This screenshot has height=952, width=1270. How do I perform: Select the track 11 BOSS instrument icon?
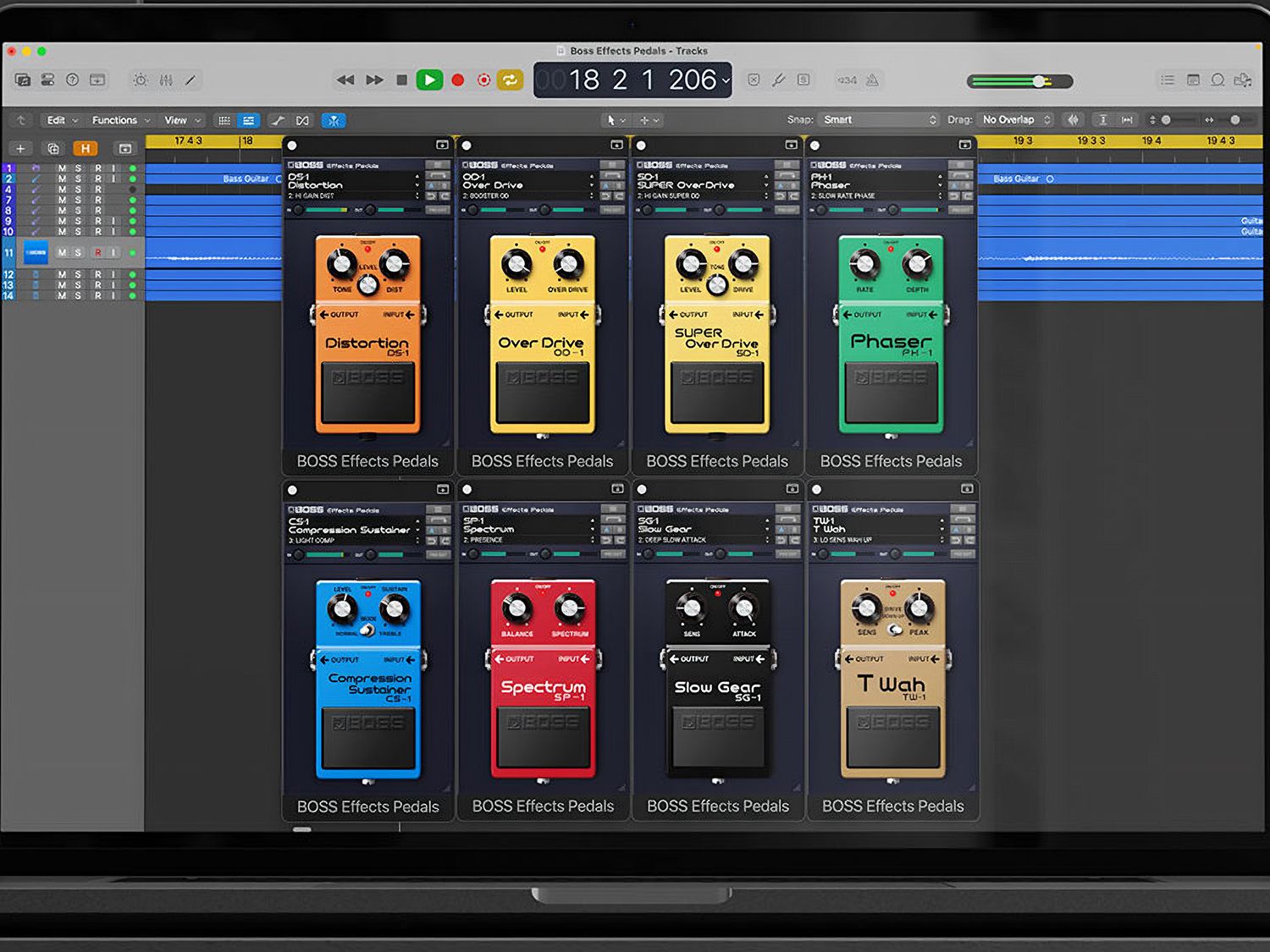click(x=36, y=252)
